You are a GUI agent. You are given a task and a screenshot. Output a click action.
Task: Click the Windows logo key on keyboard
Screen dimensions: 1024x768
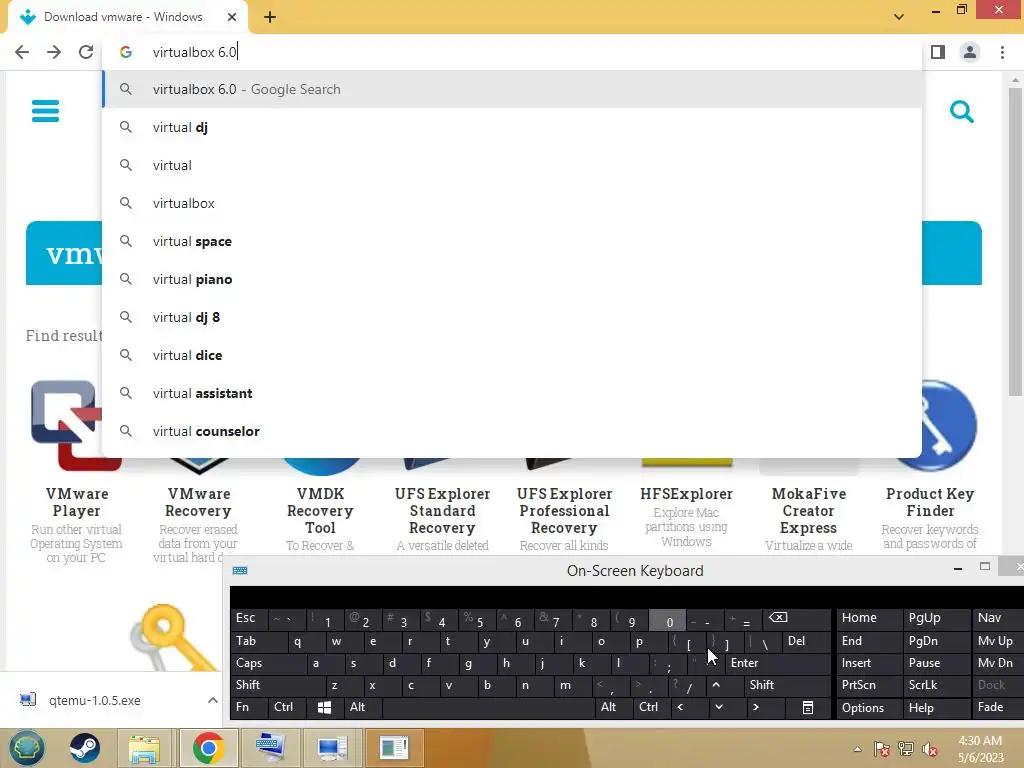[x=324, y=707]
